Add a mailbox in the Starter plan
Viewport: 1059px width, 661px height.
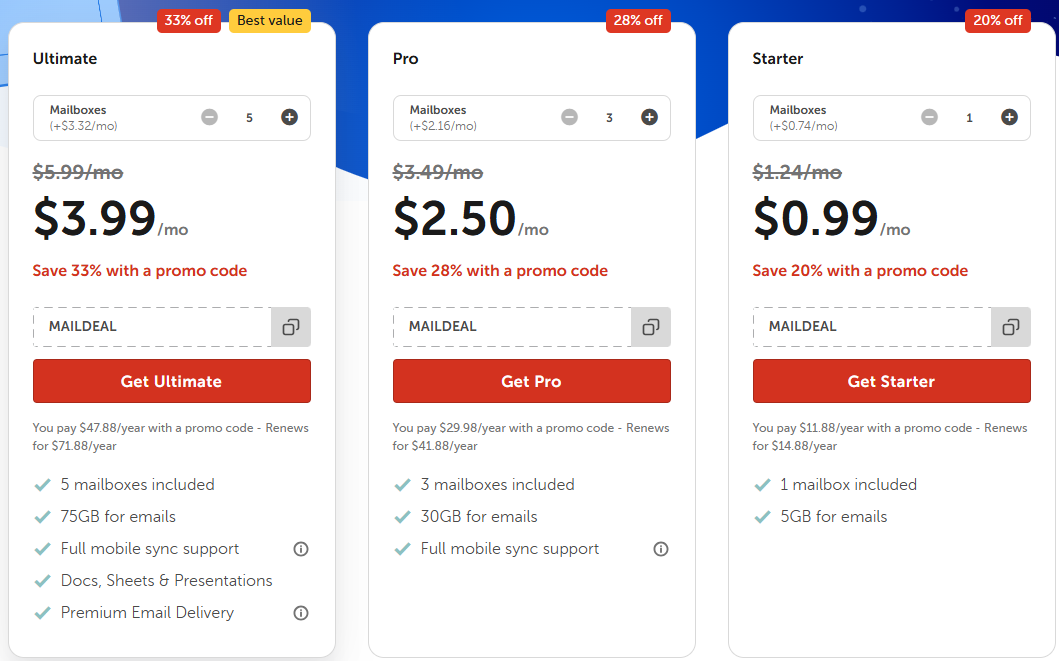(1009, 117)
